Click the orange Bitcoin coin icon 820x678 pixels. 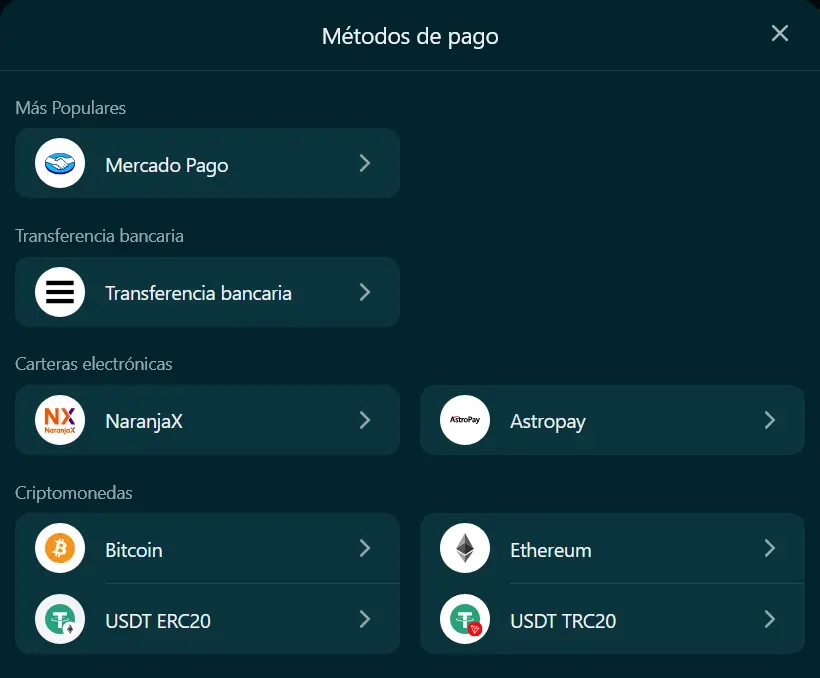60,548
